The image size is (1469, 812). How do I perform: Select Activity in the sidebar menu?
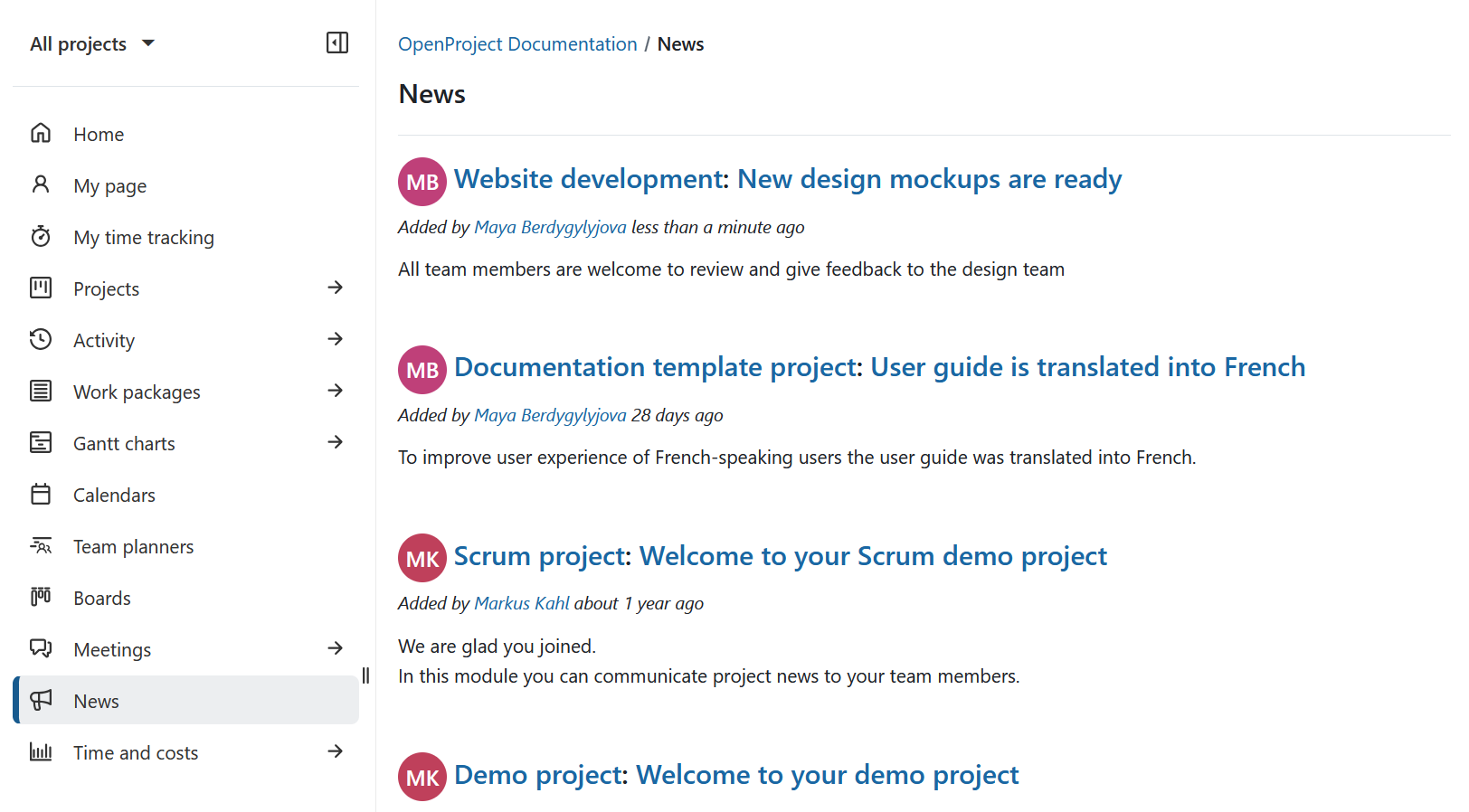point(104,341)
